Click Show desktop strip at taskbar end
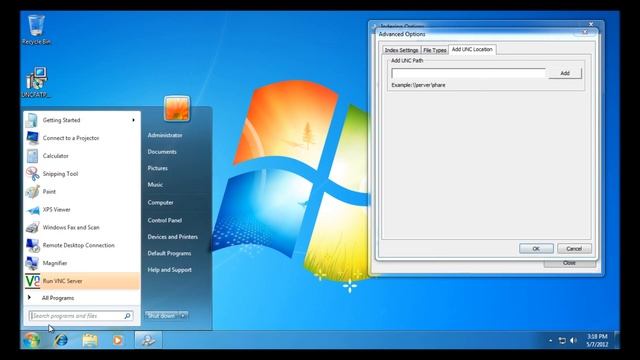The height and width of the screenshot is (360, 640). [616, 340]
